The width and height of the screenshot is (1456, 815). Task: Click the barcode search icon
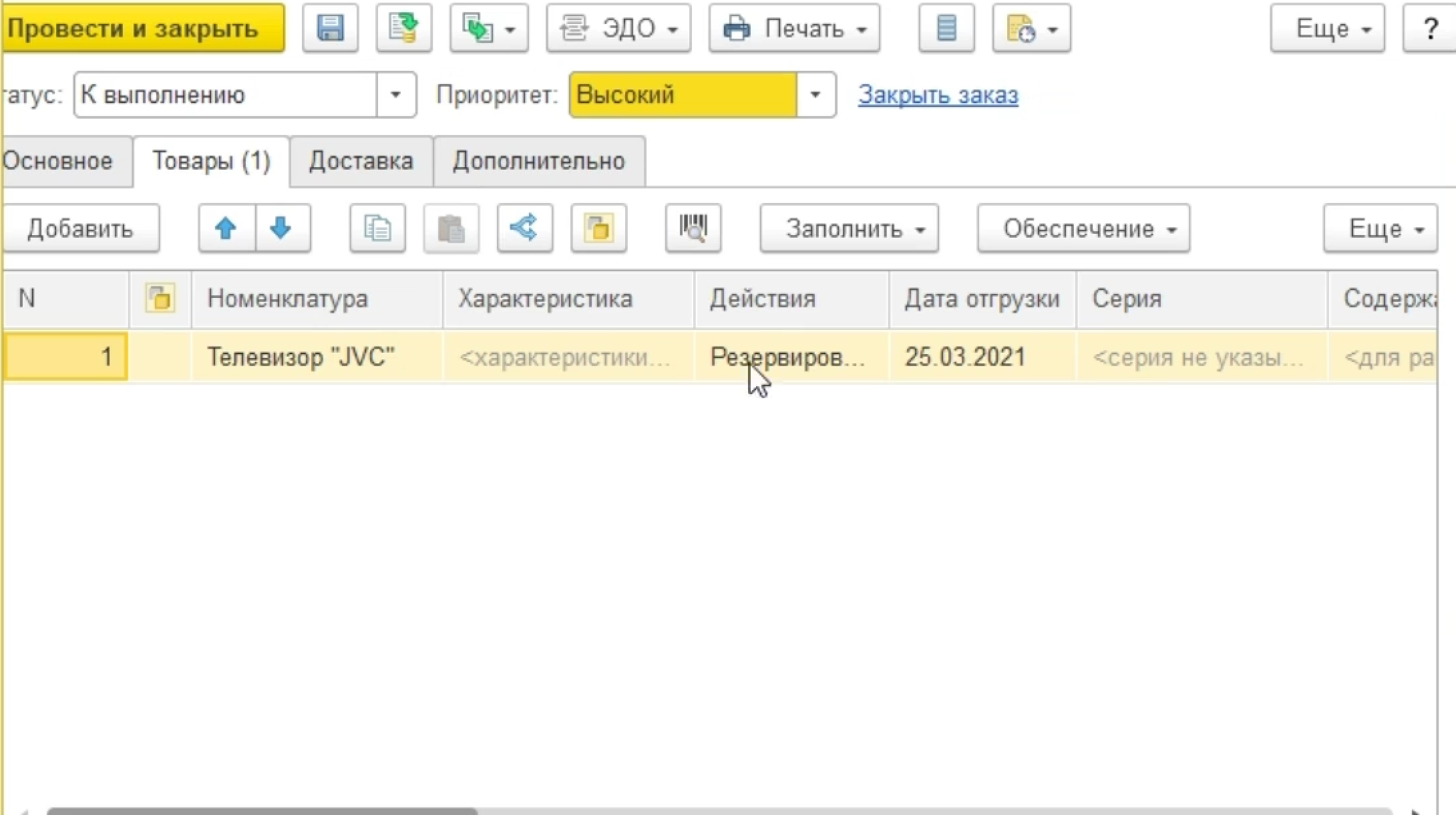pos(693,228)
